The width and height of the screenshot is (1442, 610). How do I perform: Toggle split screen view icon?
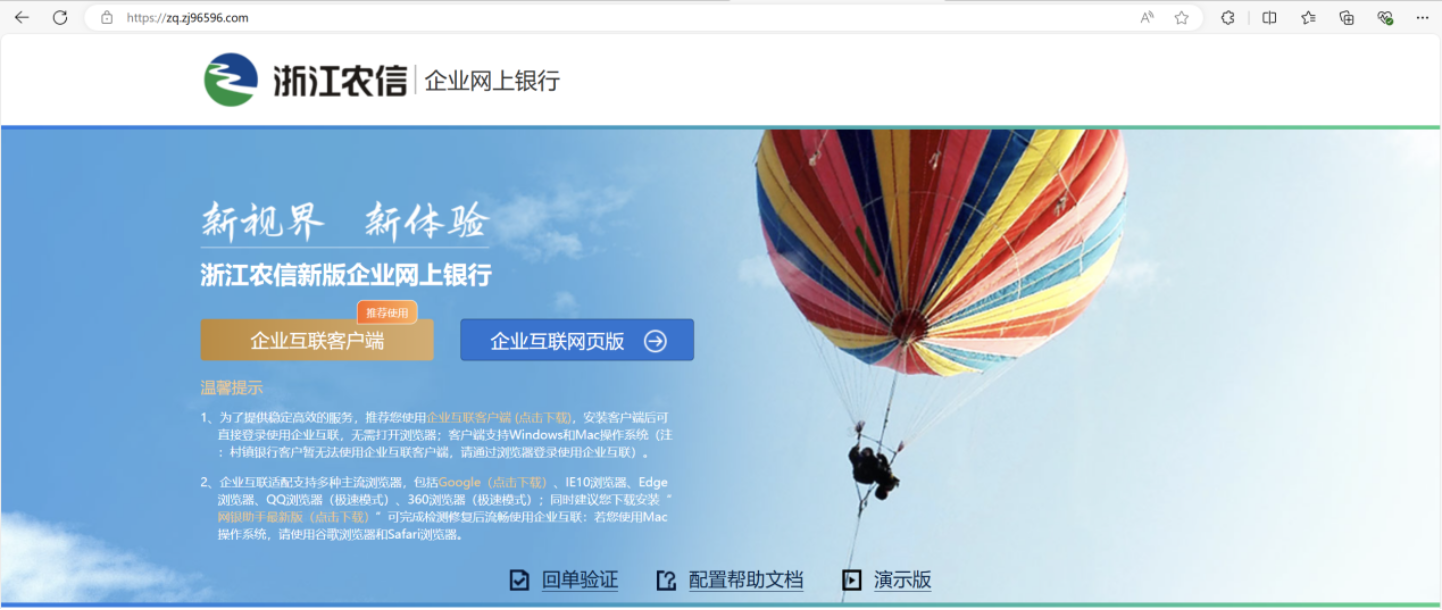1269,17
